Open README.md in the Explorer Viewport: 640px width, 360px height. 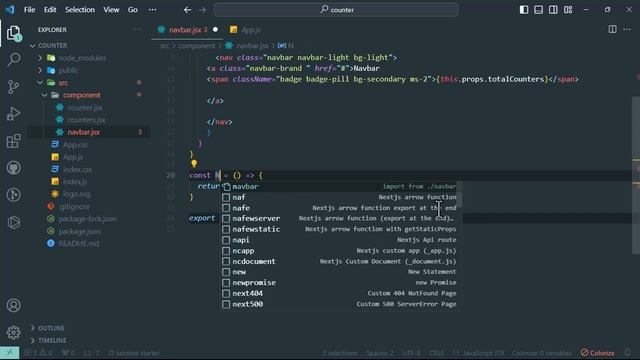coord(78,243)
